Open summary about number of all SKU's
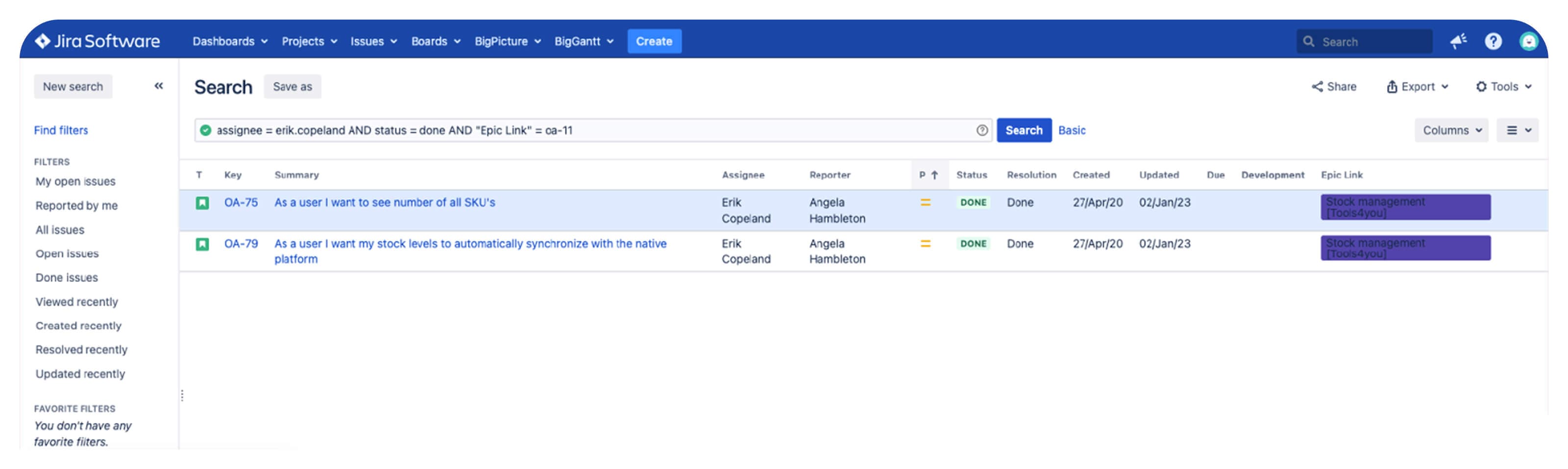 tap(385, 203)
